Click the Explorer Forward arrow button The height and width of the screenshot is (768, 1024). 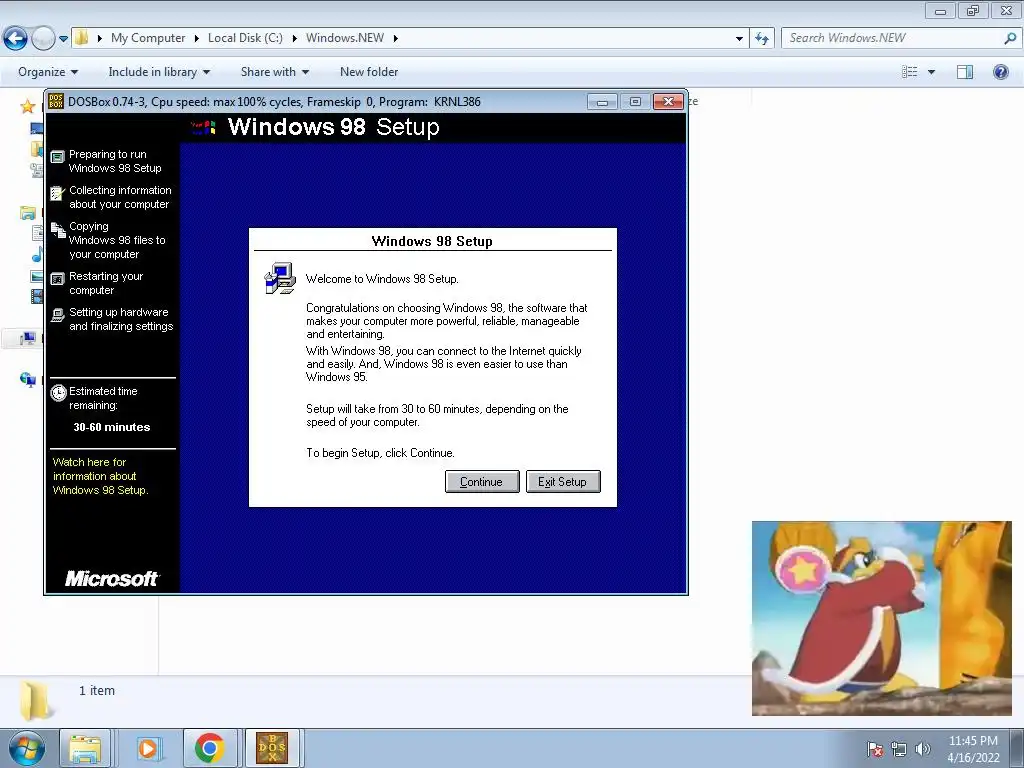[x=43, y=39]
